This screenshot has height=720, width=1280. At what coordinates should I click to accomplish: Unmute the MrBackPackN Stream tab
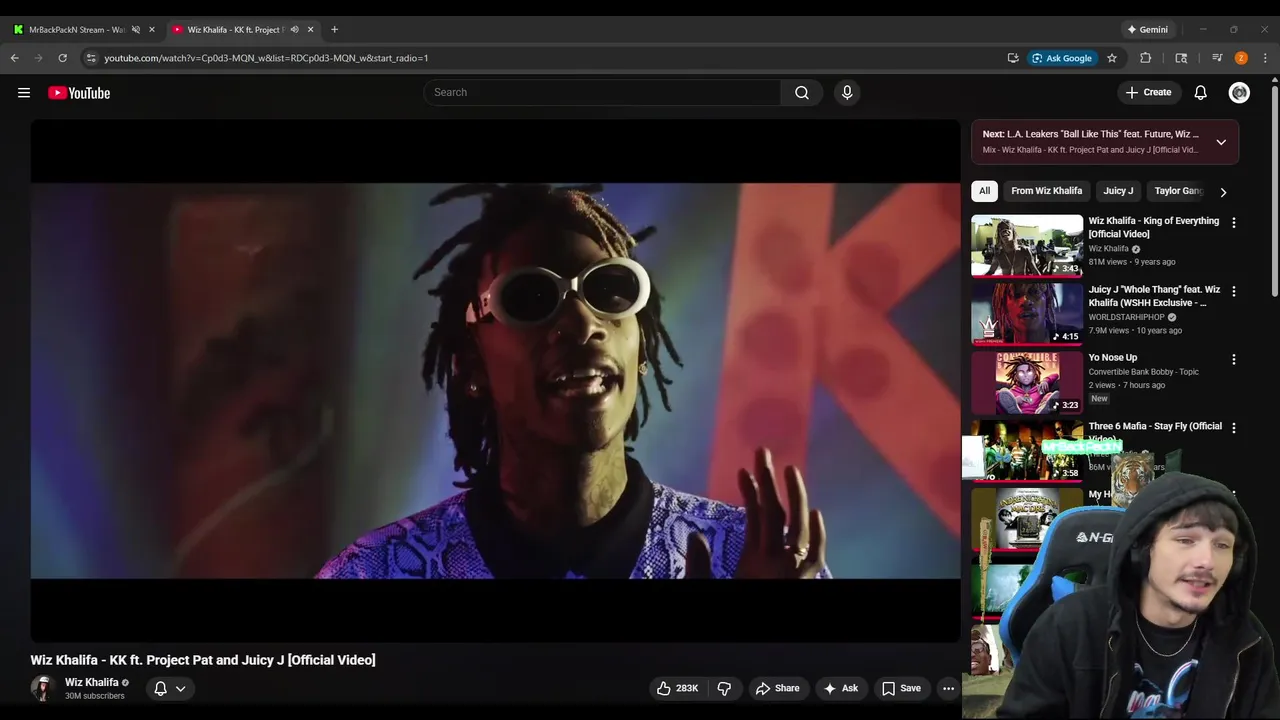[x=136, y=29]
